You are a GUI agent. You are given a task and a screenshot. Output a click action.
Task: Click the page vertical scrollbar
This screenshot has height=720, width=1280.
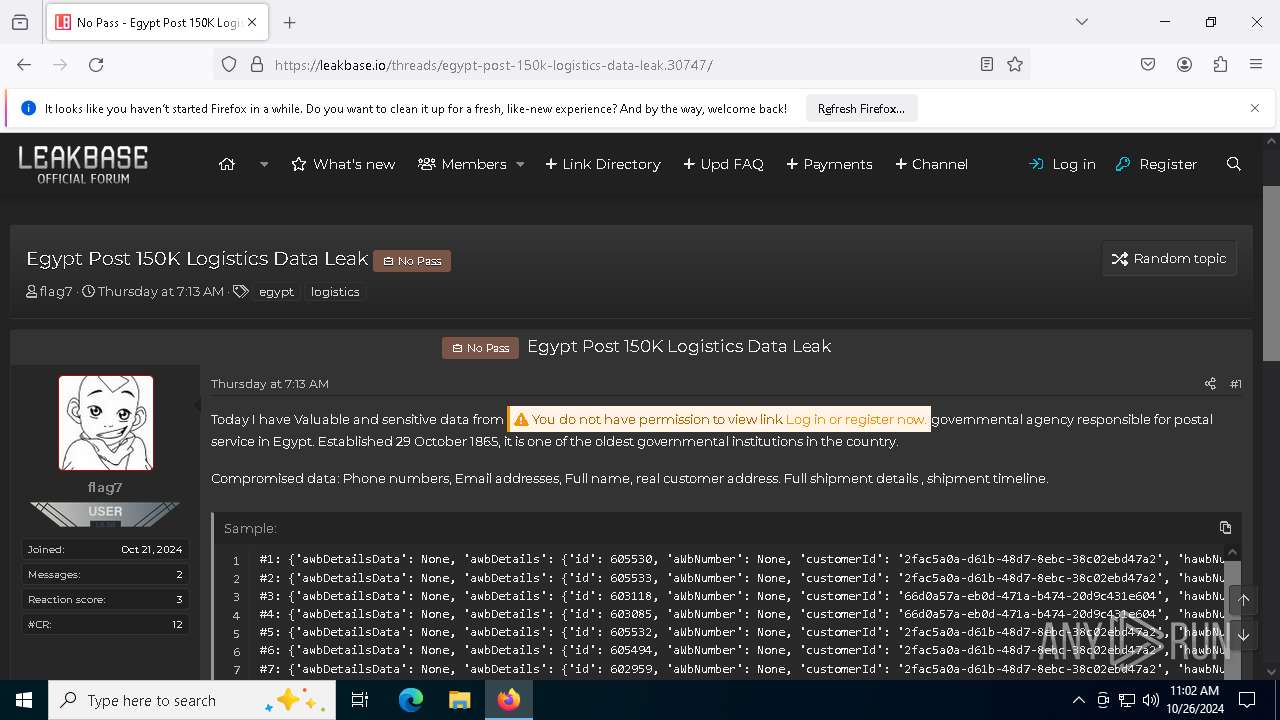click(x=1271, y=273)
